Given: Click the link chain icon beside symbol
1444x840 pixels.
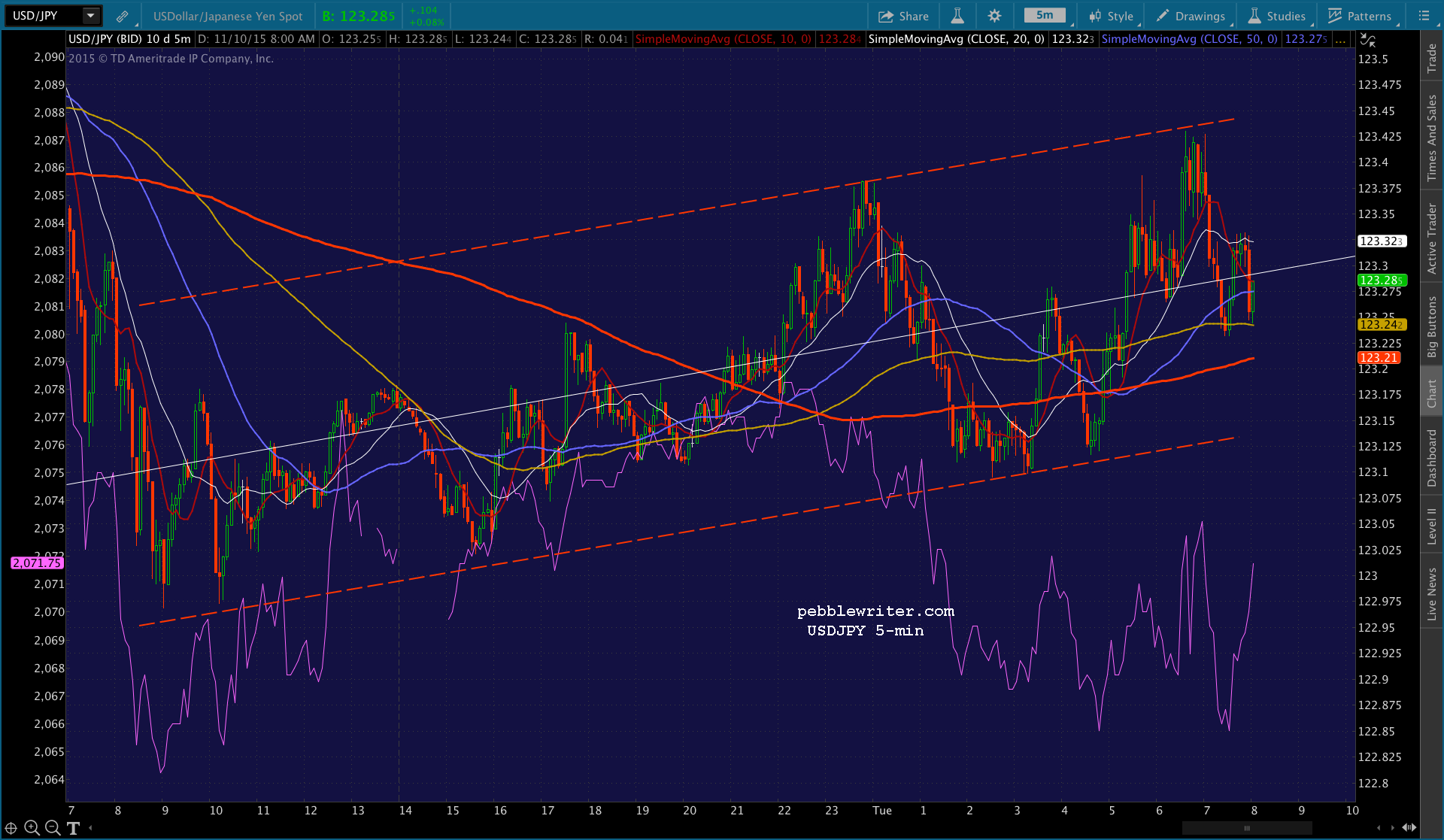Looking at the screenshot, I should click(x=122, y=16).
